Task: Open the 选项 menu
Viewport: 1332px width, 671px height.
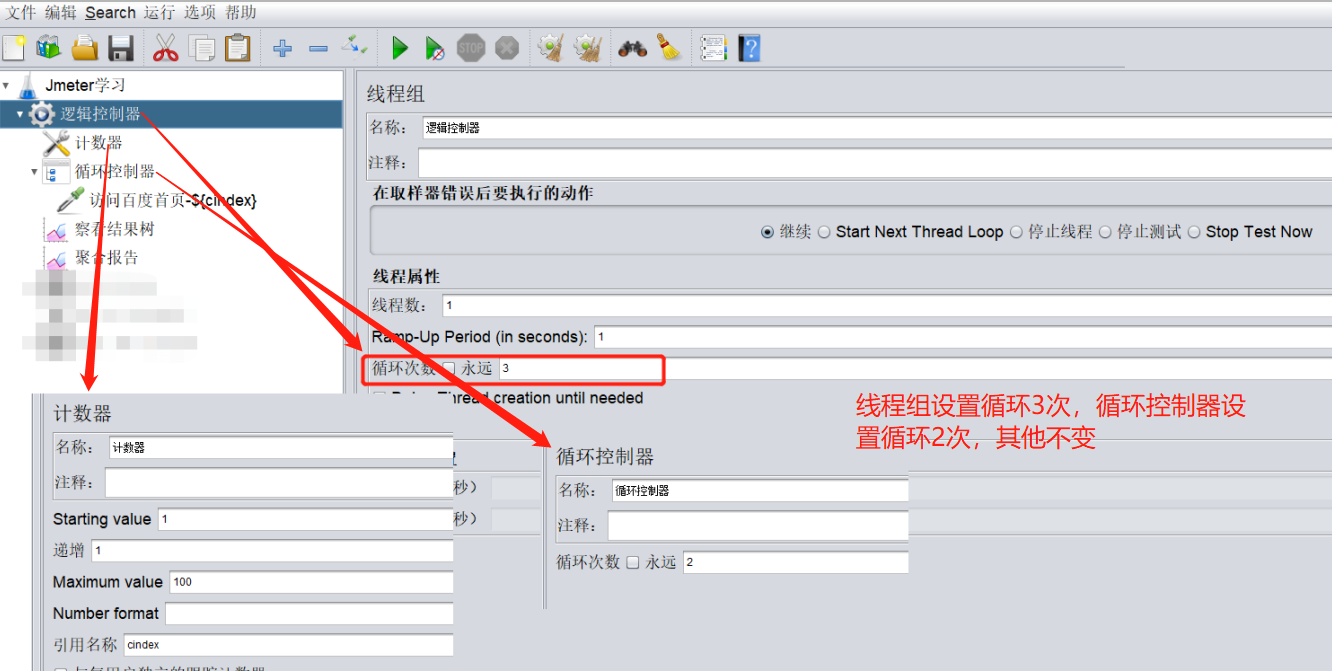Action: pyautogui.click(x=200, y=12)
